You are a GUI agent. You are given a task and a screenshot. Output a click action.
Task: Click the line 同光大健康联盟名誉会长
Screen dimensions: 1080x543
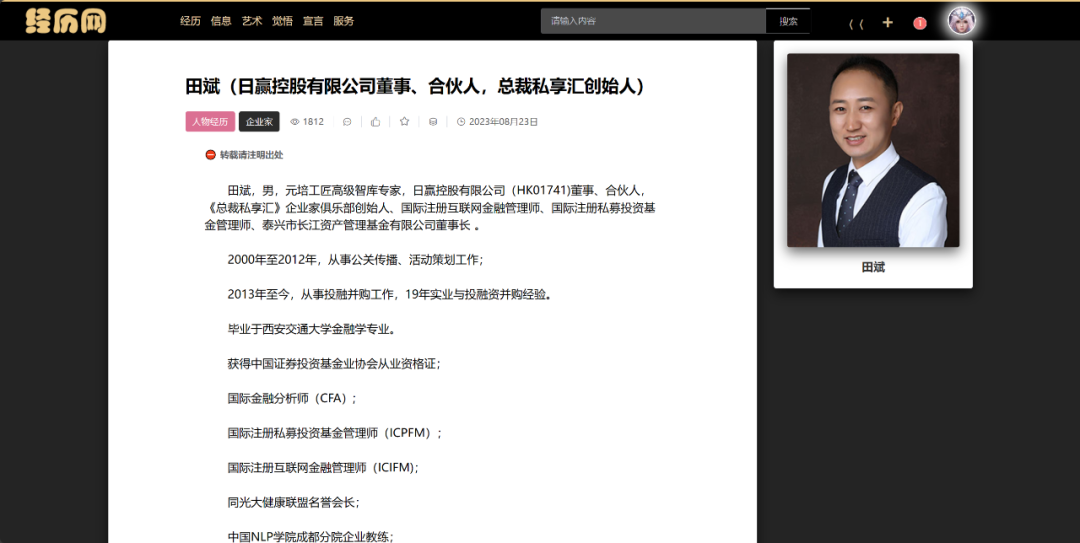click(x=293, y=502)
